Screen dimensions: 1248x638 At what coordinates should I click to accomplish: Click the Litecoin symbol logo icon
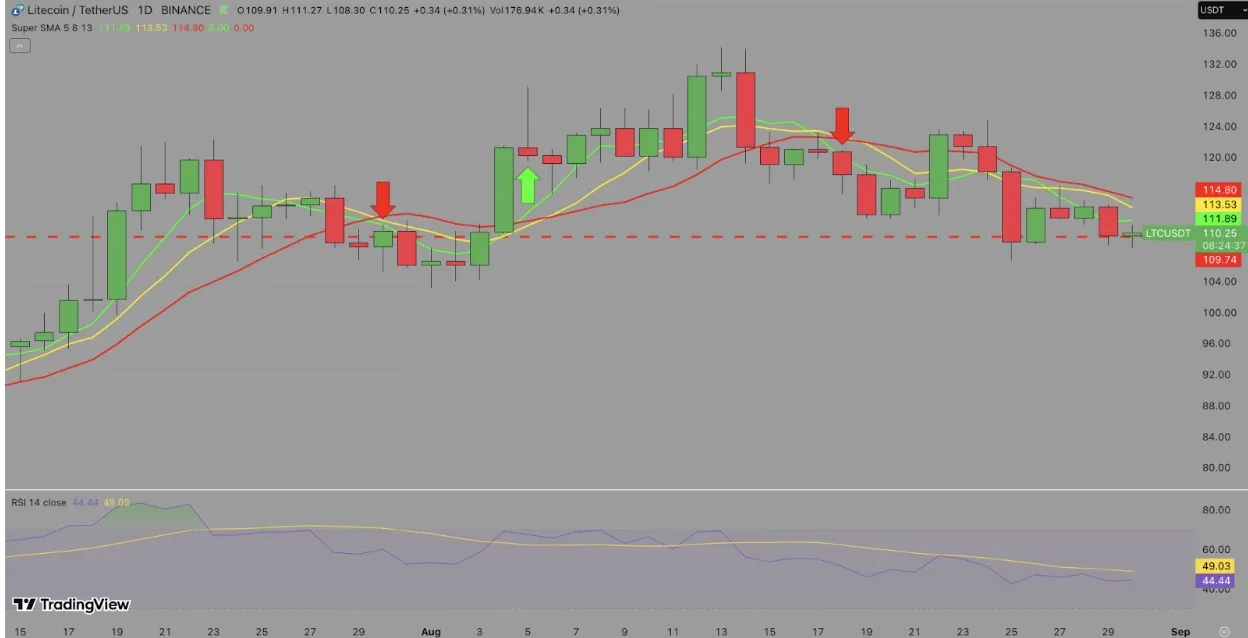pyautogui.click(x=15, y=10)
